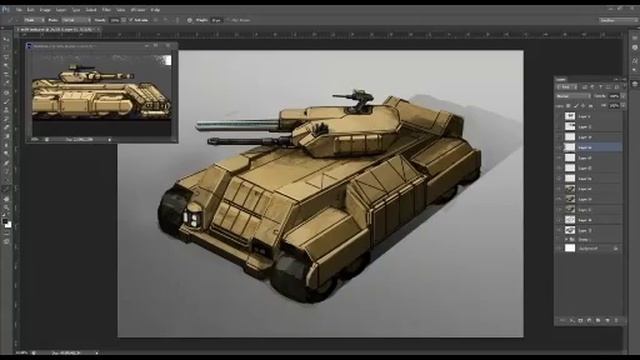Lock layer position icon
Image resolution: width=640 pixels, height=360 pixels.
coord(583,106)
